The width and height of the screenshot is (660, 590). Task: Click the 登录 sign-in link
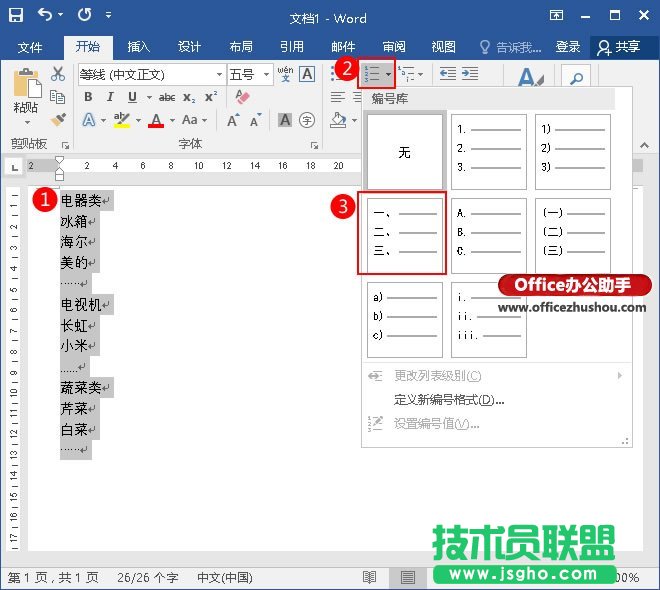[x=568, y=46]
